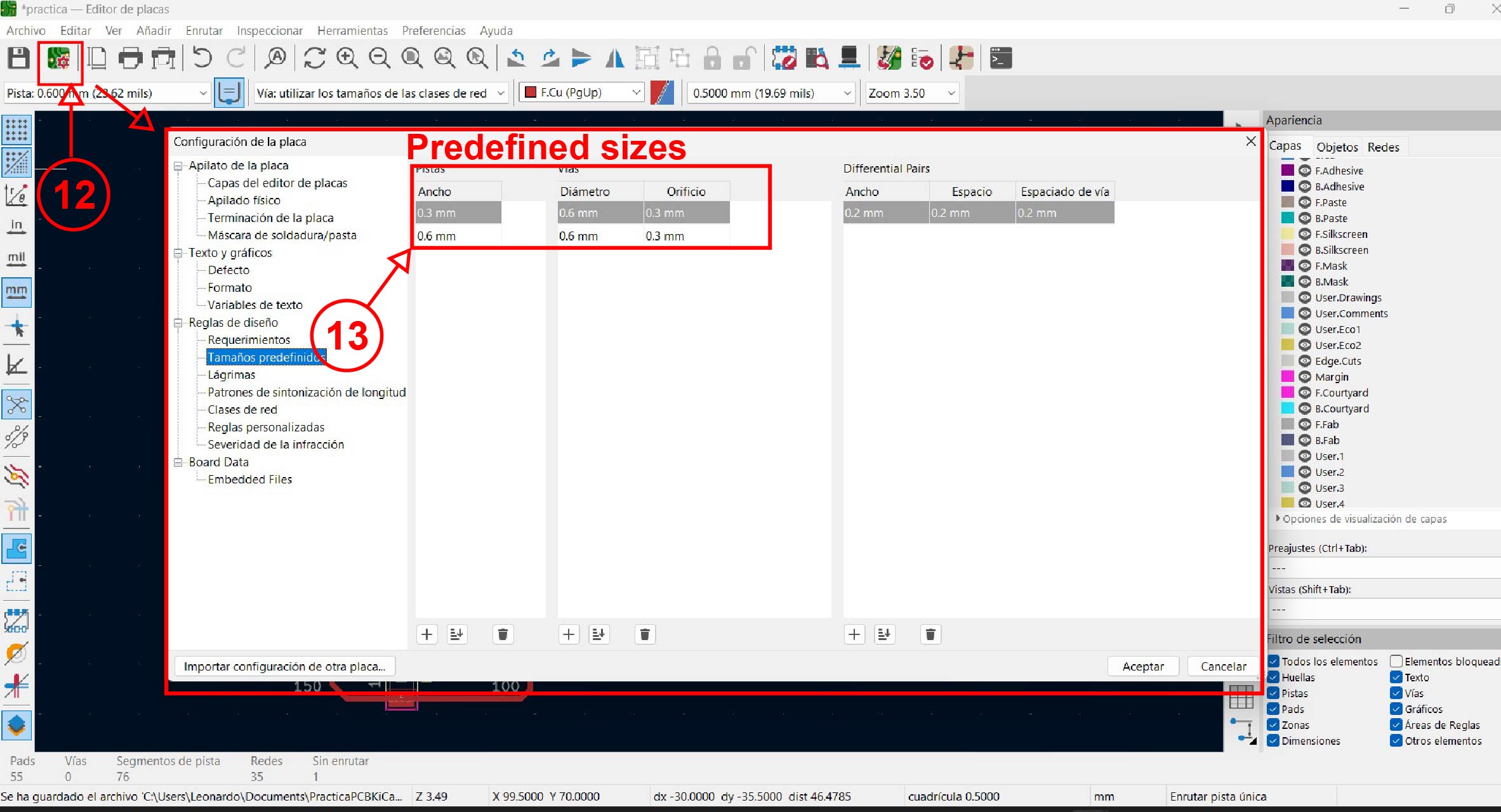The height and width of the screenshot is (812, 1501).
Task: Toggle visibility of F.Silkscreen layer
Action: coord(1305,234)
